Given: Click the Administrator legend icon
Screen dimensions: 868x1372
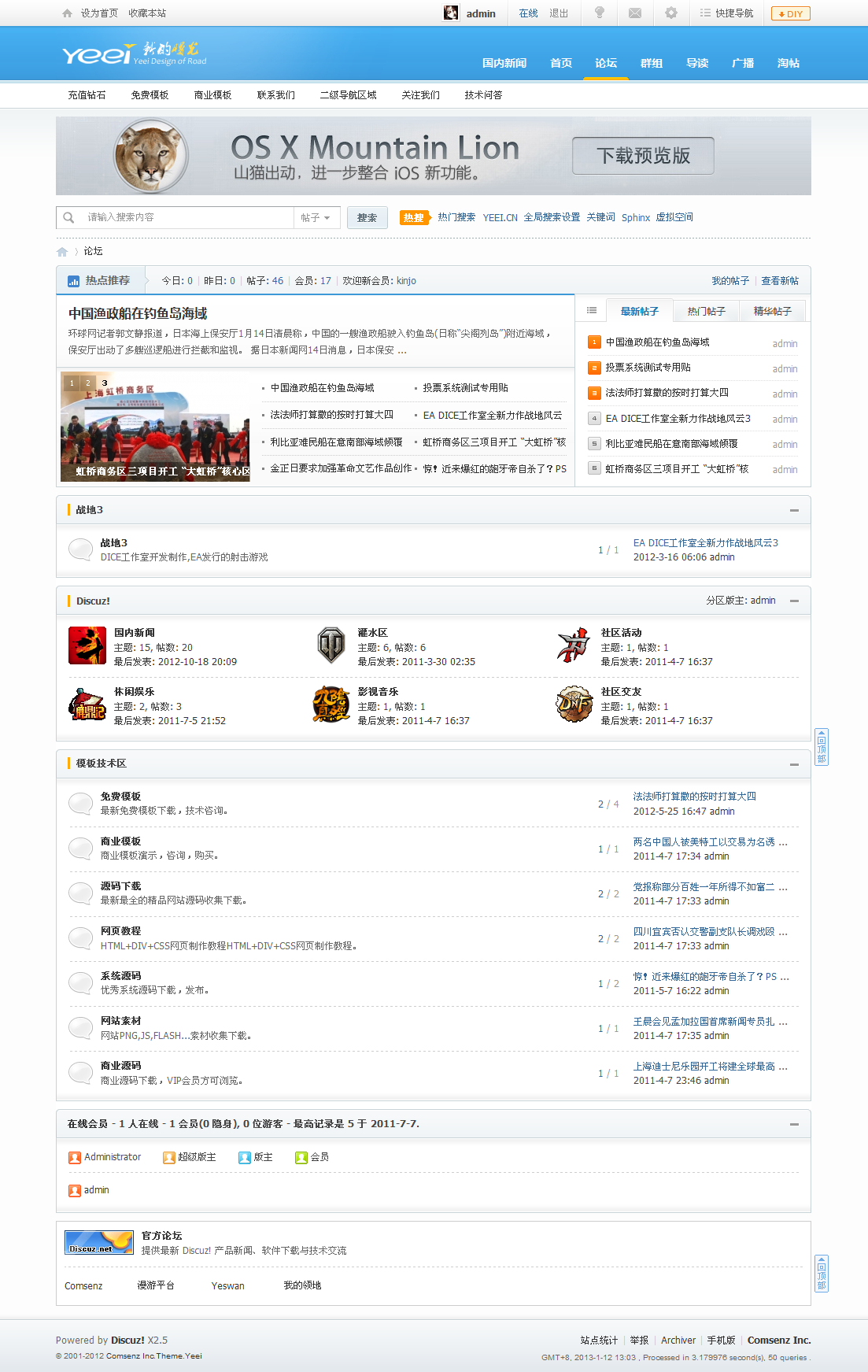Looking at the screenshot, I should [75, 1158].
